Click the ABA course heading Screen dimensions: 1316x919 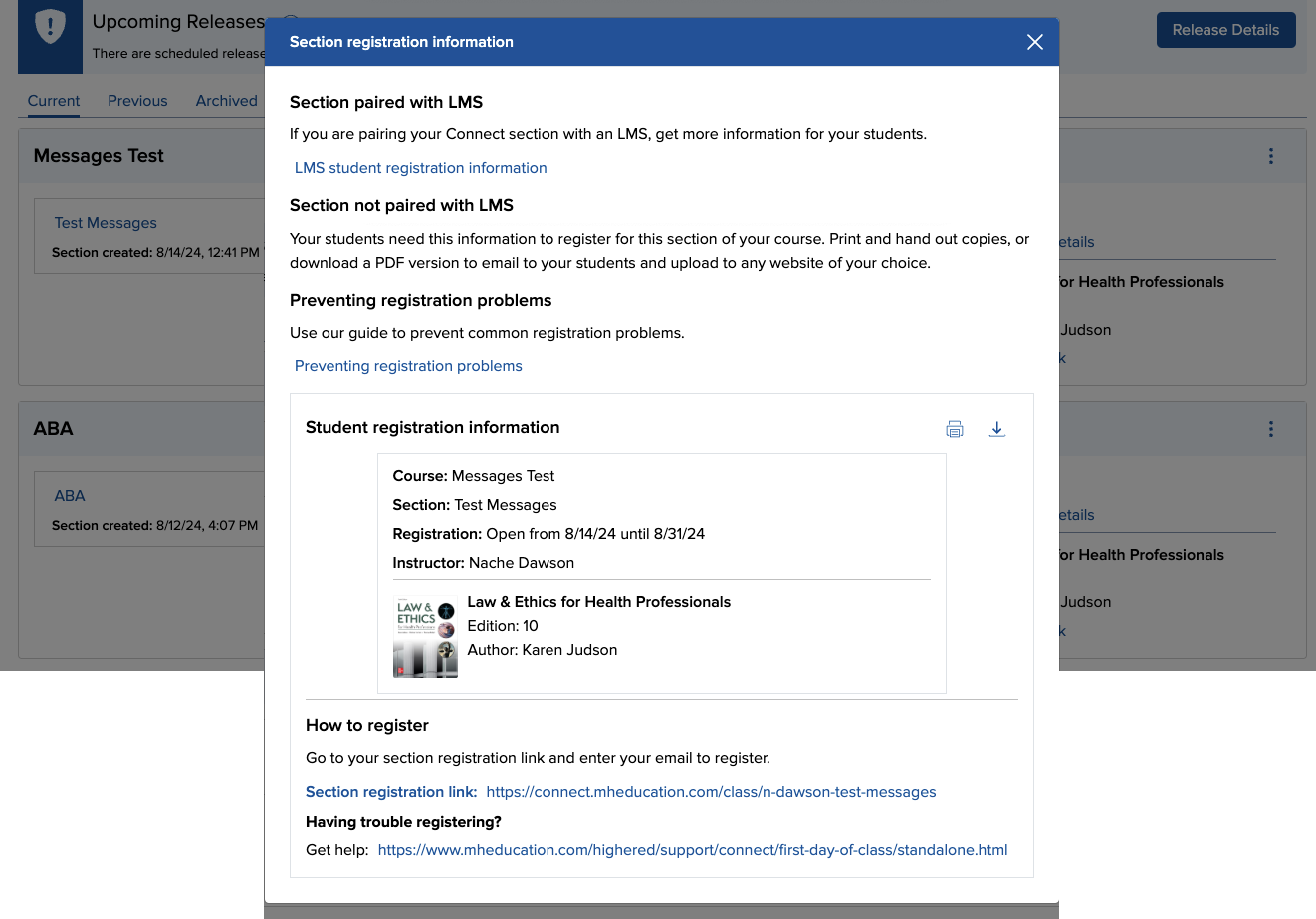click(54, 429)
